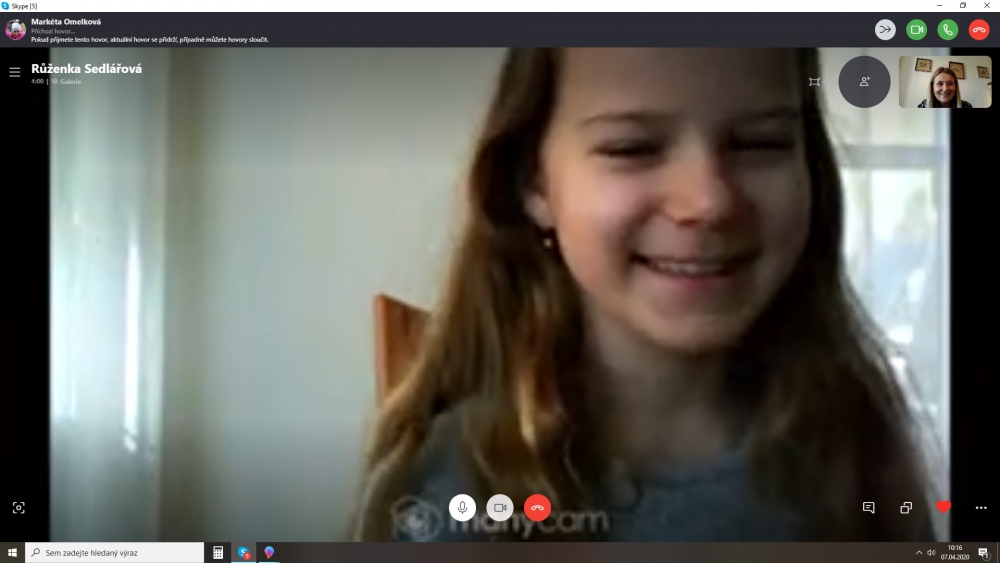The height and width of the screenshot is (563, 1000).
Task: Click the Růženka Sedlářová call title
Action: pos(87,69)
